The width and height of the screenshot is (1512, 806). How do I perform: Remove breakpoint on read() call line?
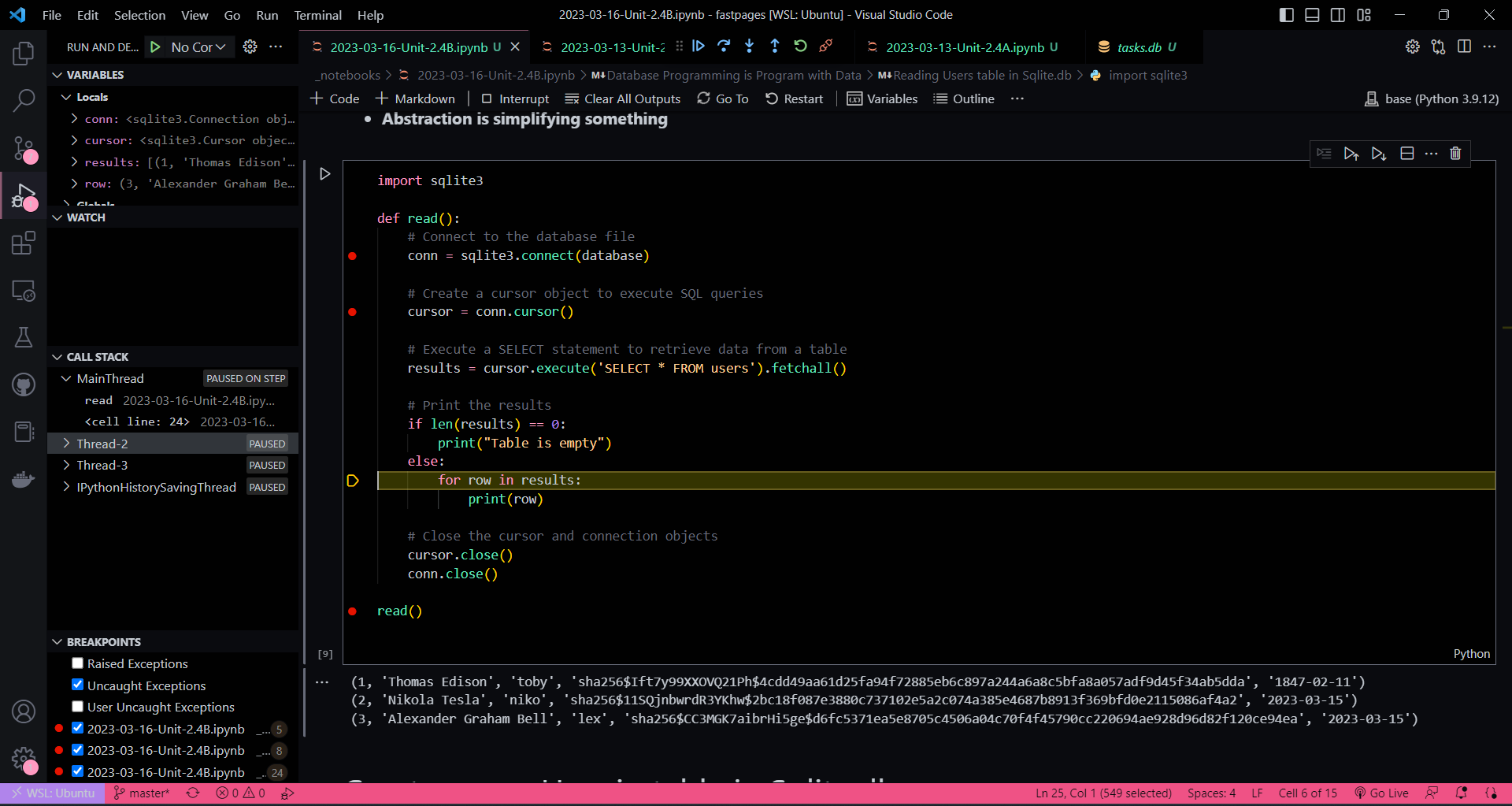point(353,611)
